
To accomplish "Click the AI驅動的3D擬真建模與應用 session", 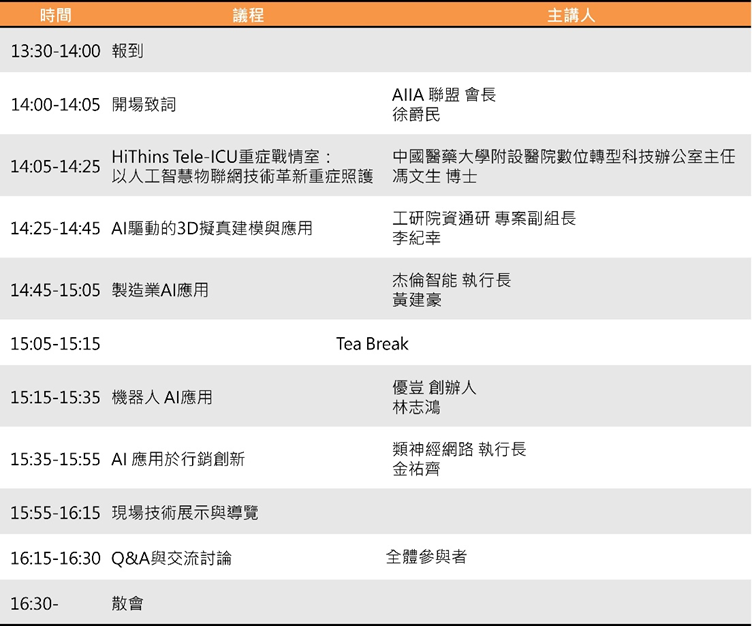I will click(x=212, y=228).
